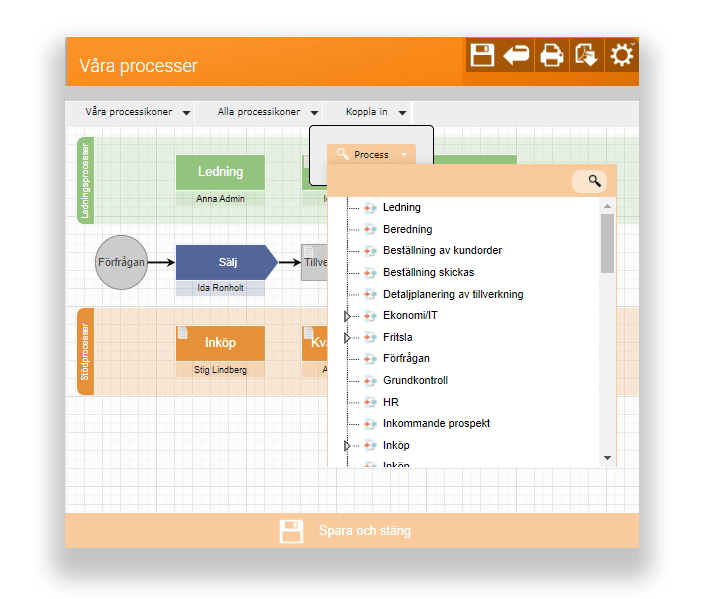Click the green Ledning process box

coord(220,172)
